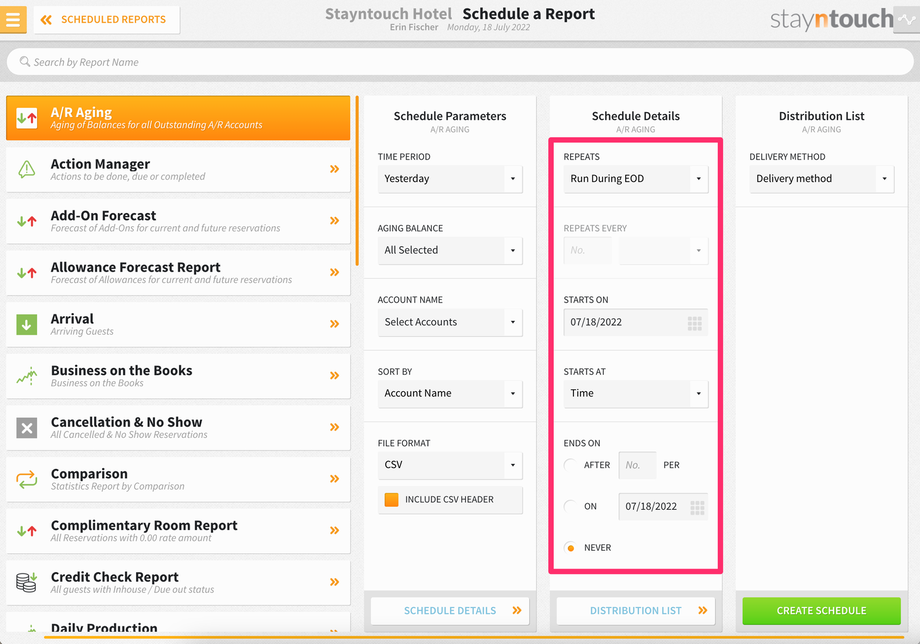Click the Action Manager warning icon

(27, 170)
